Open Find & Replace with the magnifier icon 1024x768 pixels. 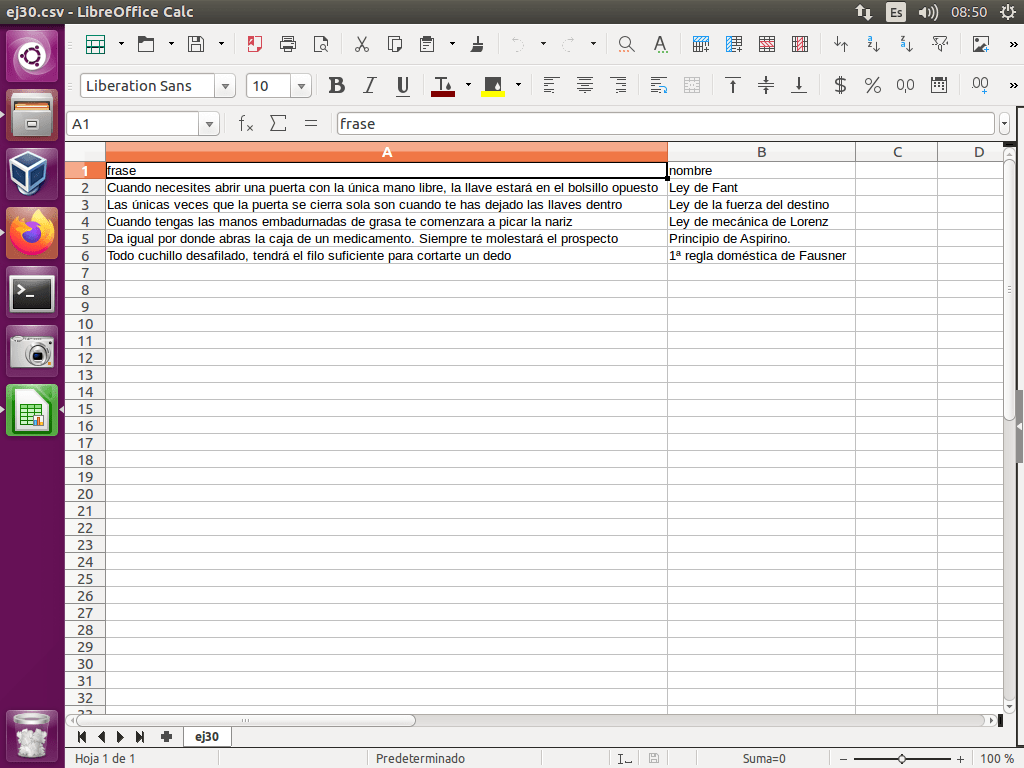626,44
